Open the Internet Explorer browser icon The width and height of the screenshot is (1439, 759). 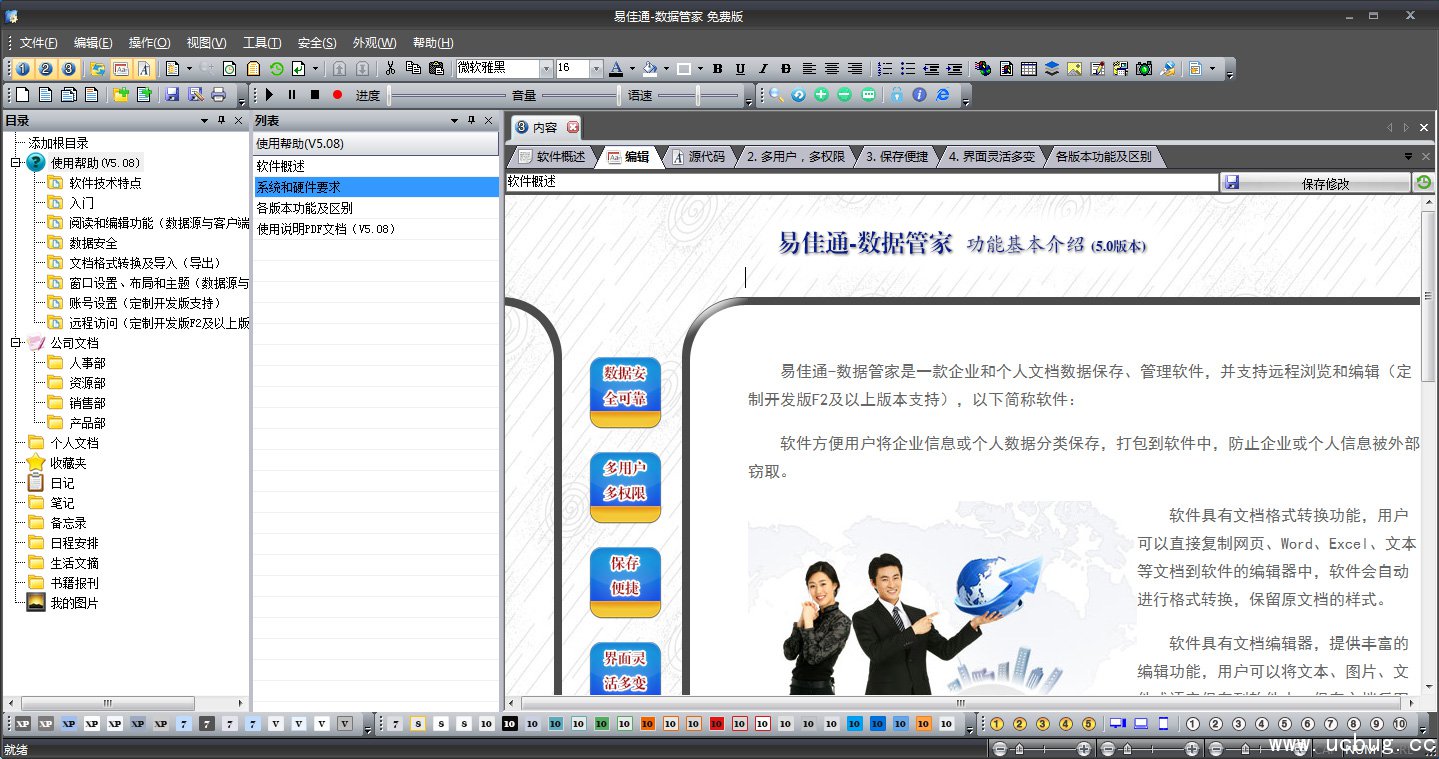(x=942, y=94)
